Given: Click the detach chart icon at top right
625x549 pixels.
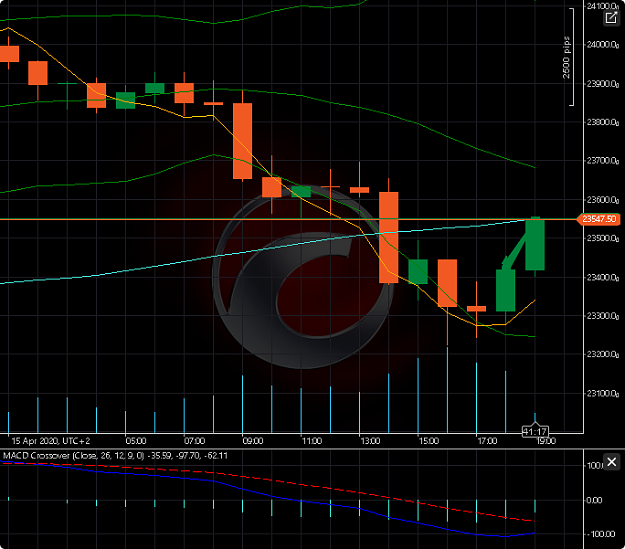Looking at the screenshot, I should (x=611, y=18).
